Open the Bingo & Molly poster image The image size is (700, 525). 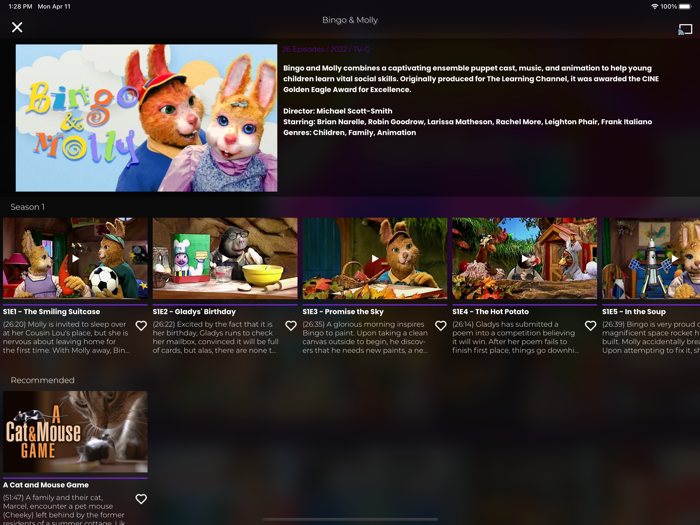[146, 118]
